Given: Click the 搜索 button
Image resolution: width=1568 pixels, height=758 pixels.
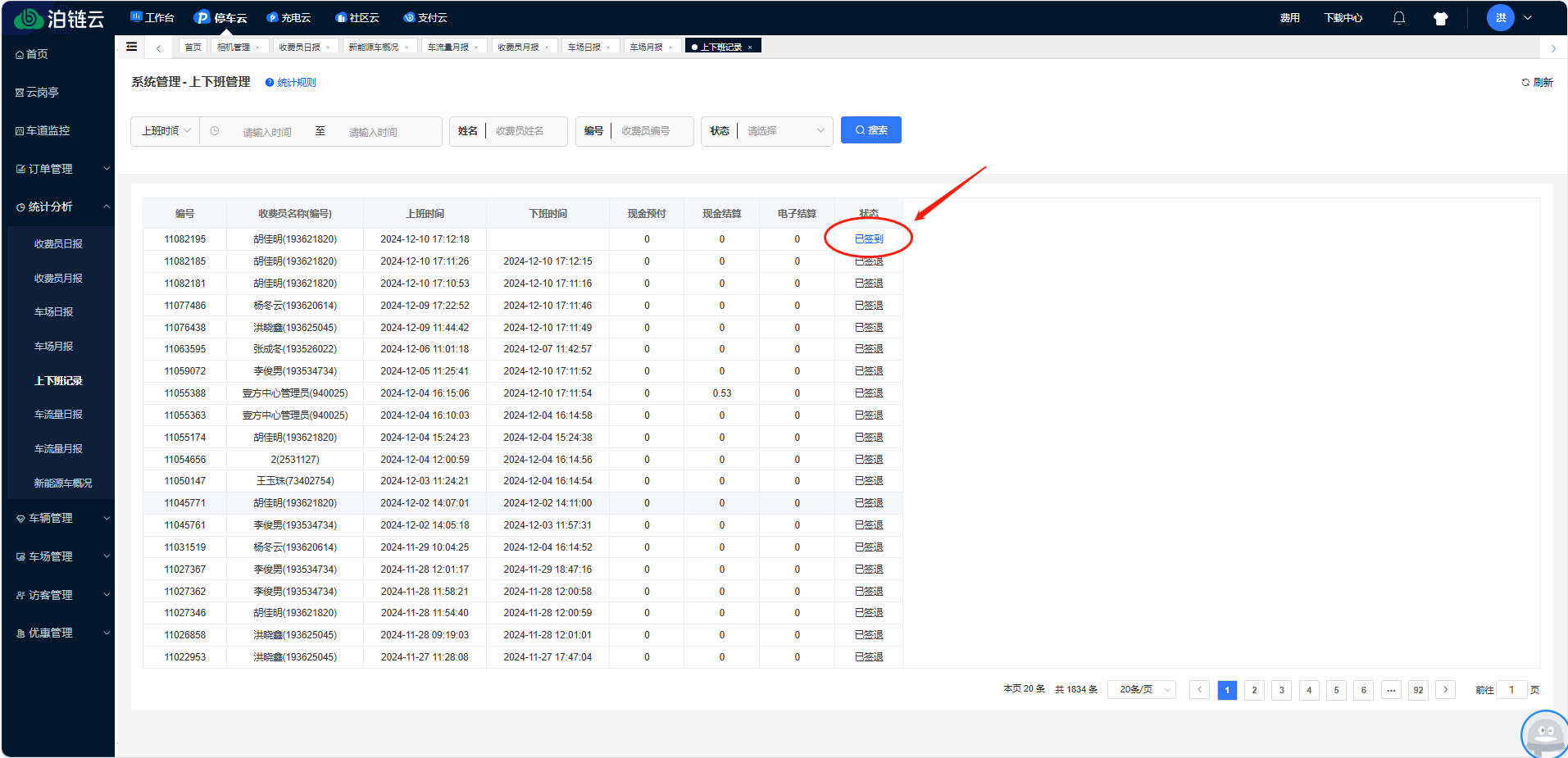Looking at the screenshot, I should click(x=870, y=130).
